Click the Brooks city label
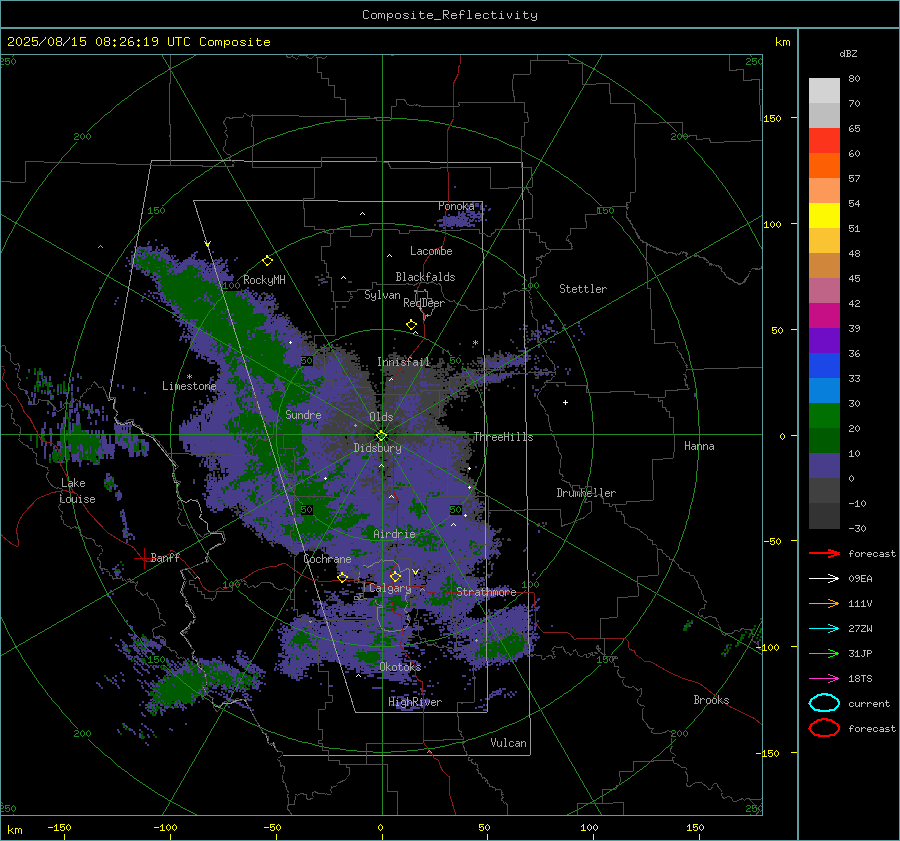The height and width of the screenshot is (841, 900). pyautogui.click(x=711, y=700)
